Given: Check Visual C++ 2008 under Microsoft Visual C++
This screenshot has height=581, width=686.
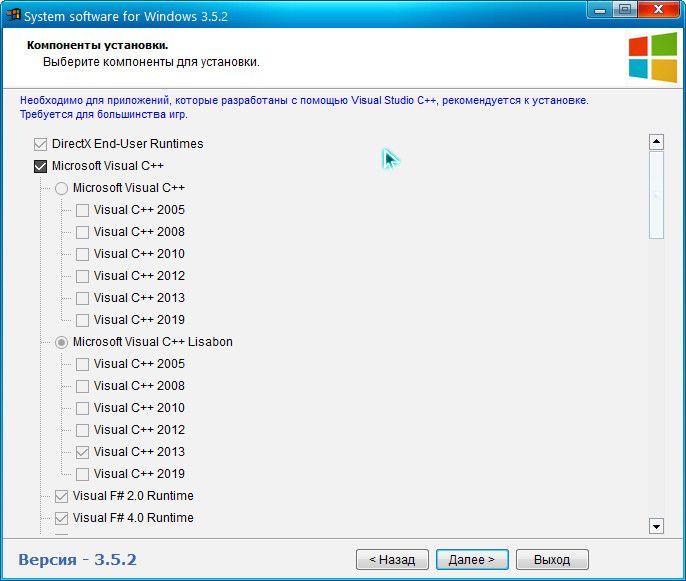Looking at the screenshot, I should coord(82,232).
